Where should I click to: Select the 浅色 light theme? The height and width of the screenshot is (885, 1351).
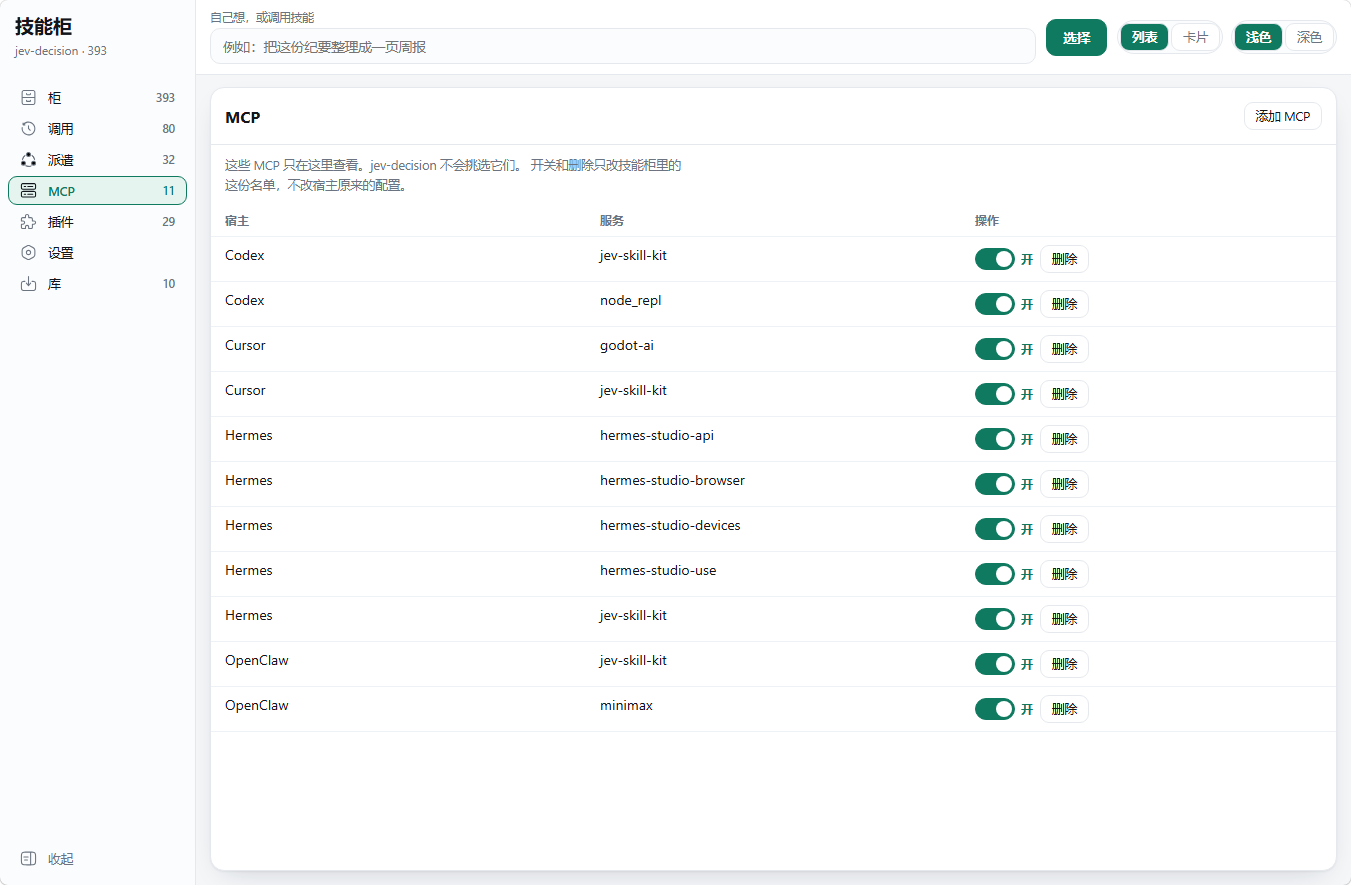[1259, 37]
